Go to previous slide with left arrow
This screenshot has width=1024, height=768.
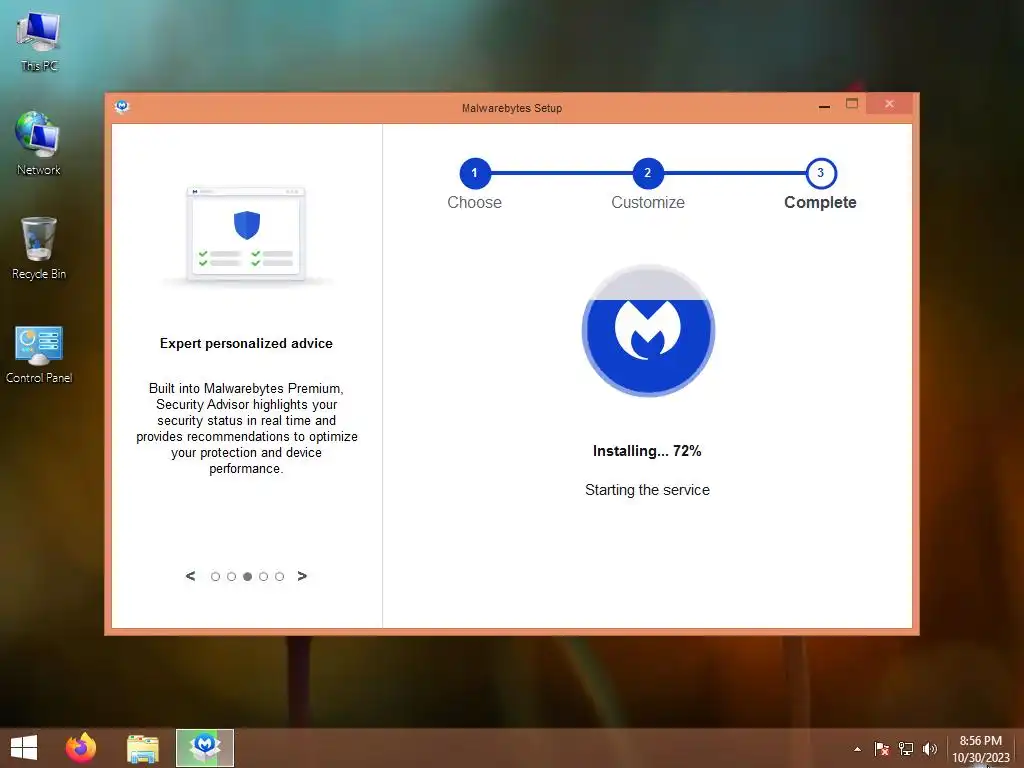(x=190, y=576)
